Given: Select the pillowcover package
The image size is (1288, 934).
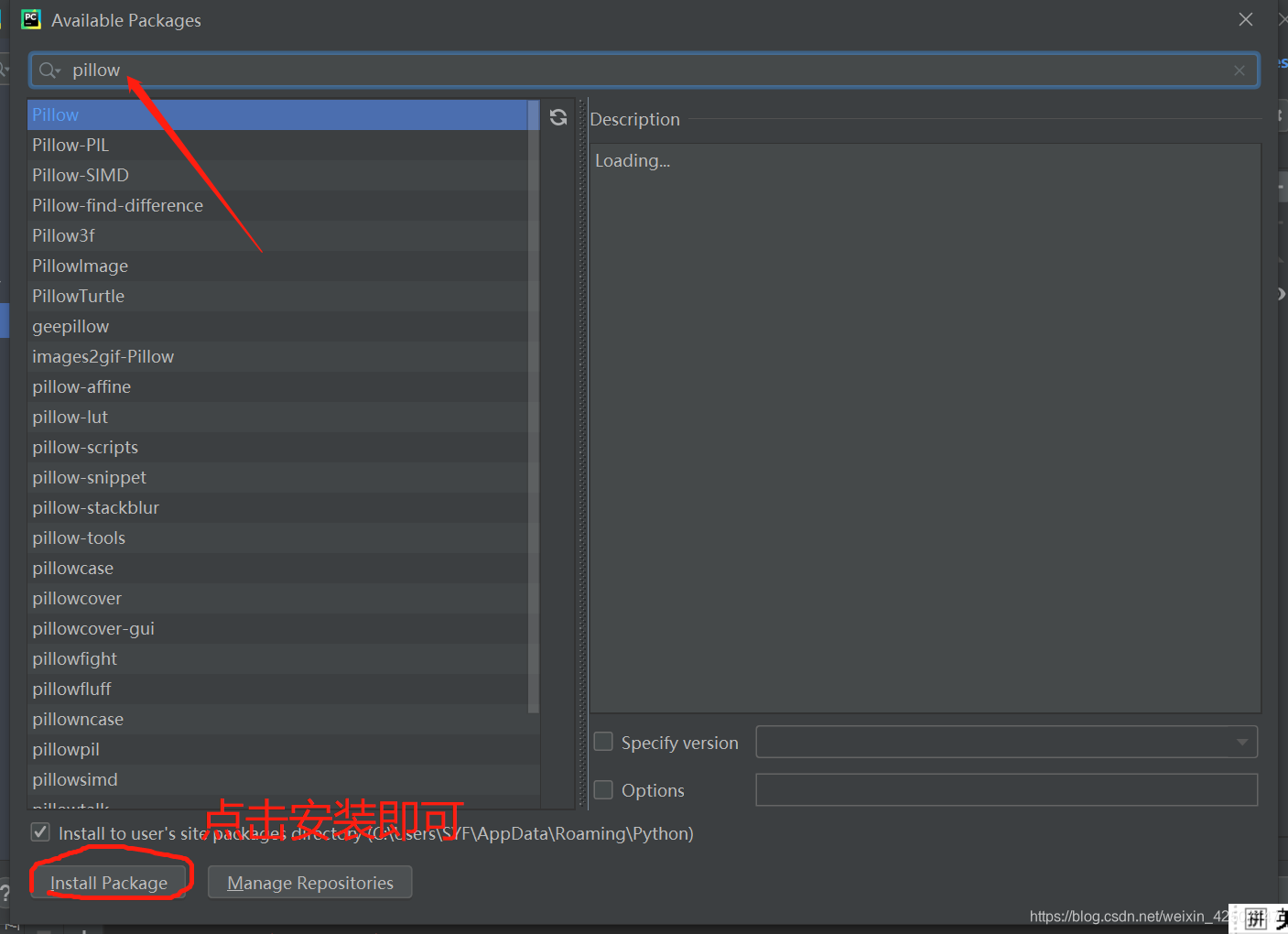Looking at the screenshot, I should [278, 598].
